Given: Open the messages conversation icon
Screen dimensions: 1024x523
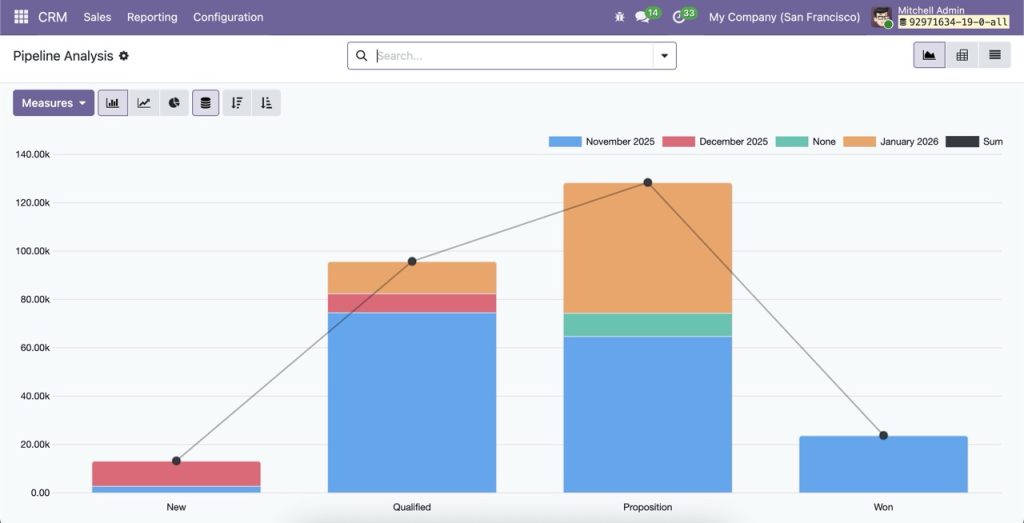Looking at the screenshot, I should point(643,17).
